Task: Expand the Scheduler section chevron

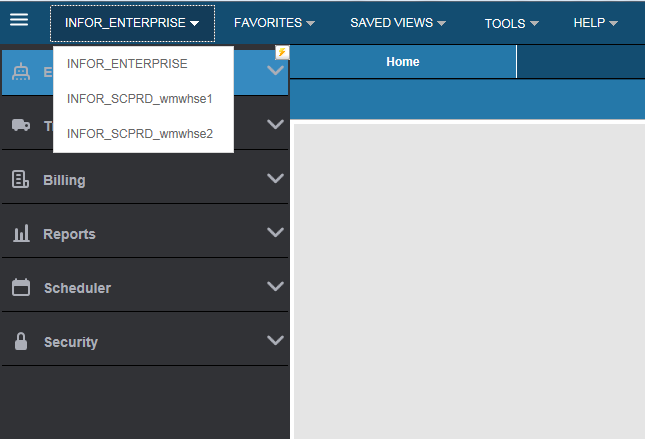Action: click(276, 287)
